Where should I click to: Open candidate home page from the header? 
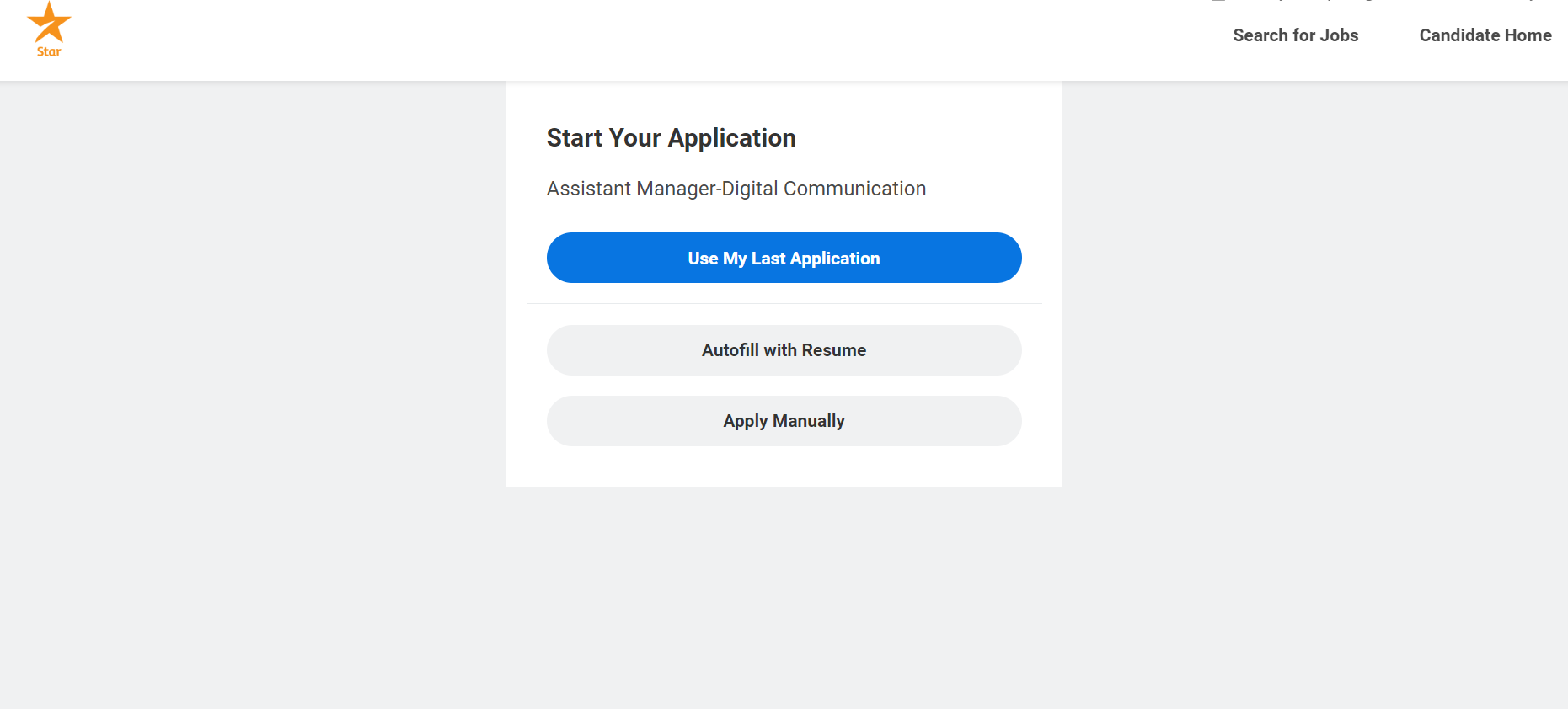coord(1485,35)
